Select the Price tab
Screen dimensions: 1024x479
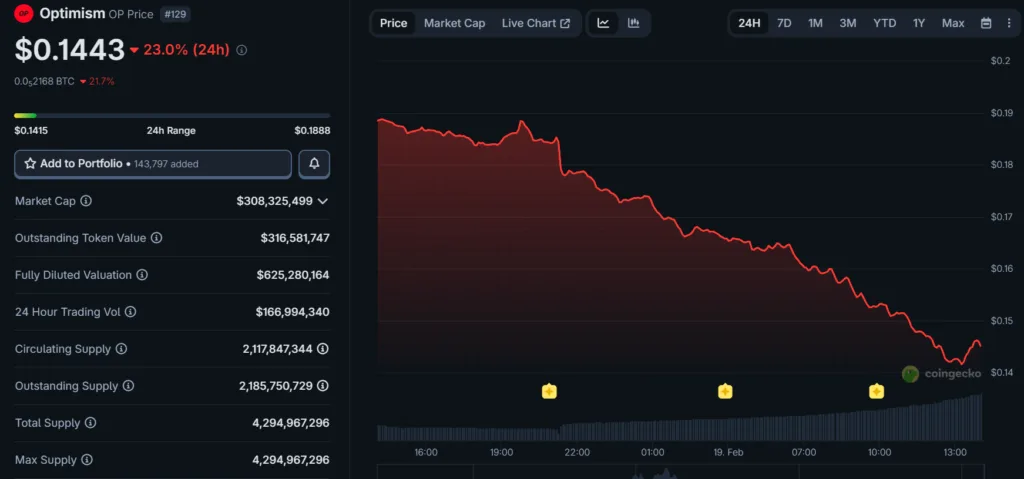pyautogui.click(x=394, y=24)
